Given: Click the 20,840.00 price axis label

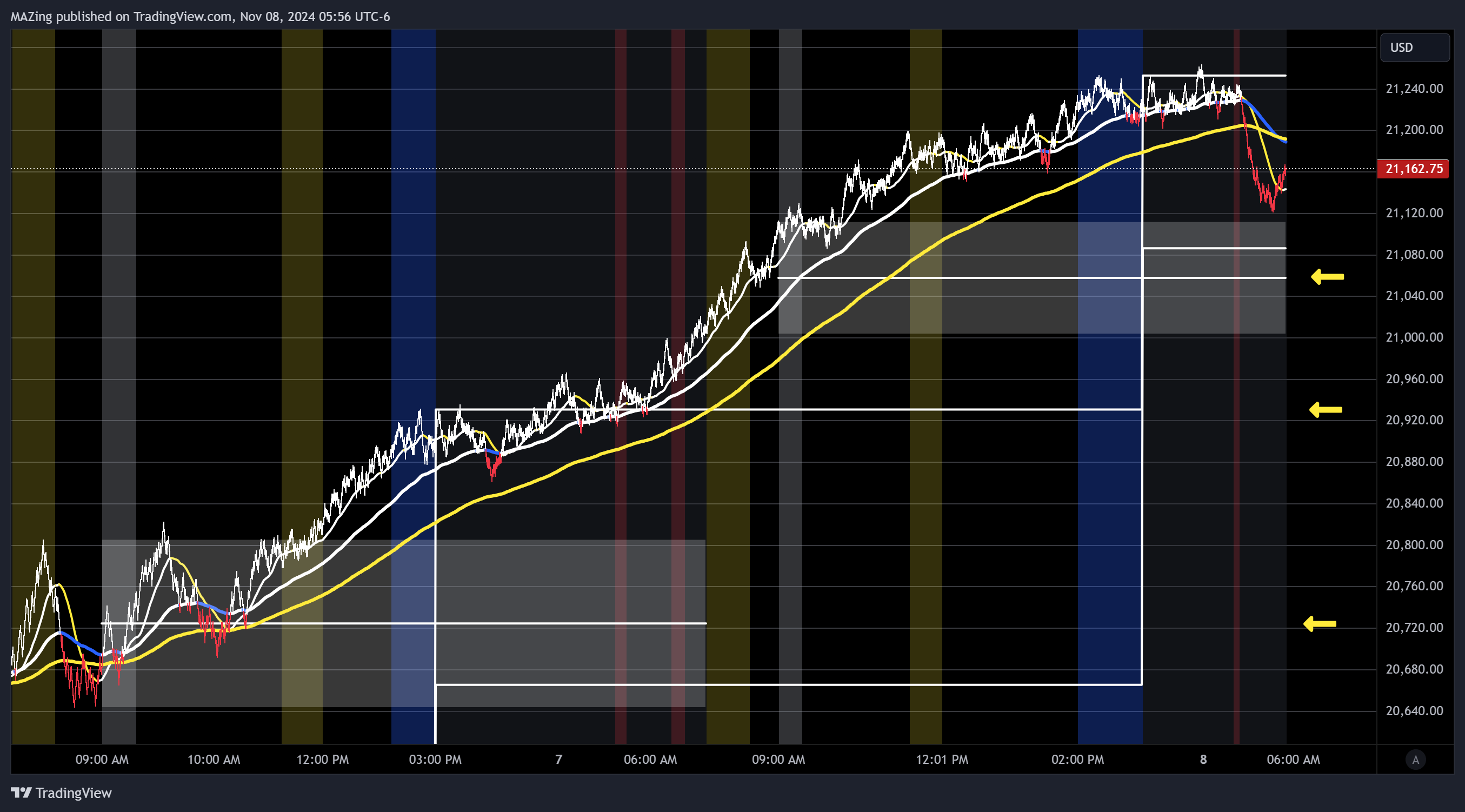Looking at the screenshot, I should pyautogui.click(x=1414, y=504).
